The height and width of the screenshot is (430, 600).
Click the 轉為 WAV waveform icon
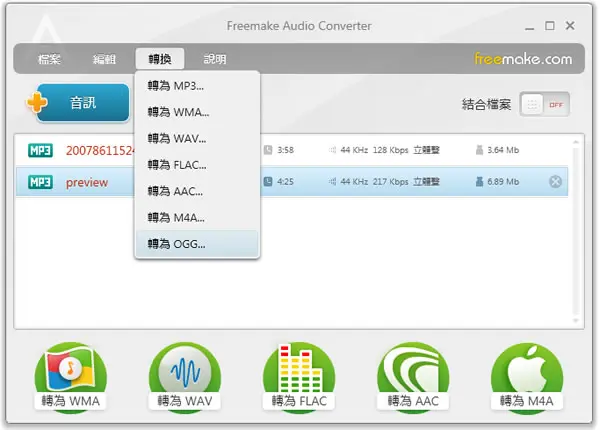(x=185, y=377)
